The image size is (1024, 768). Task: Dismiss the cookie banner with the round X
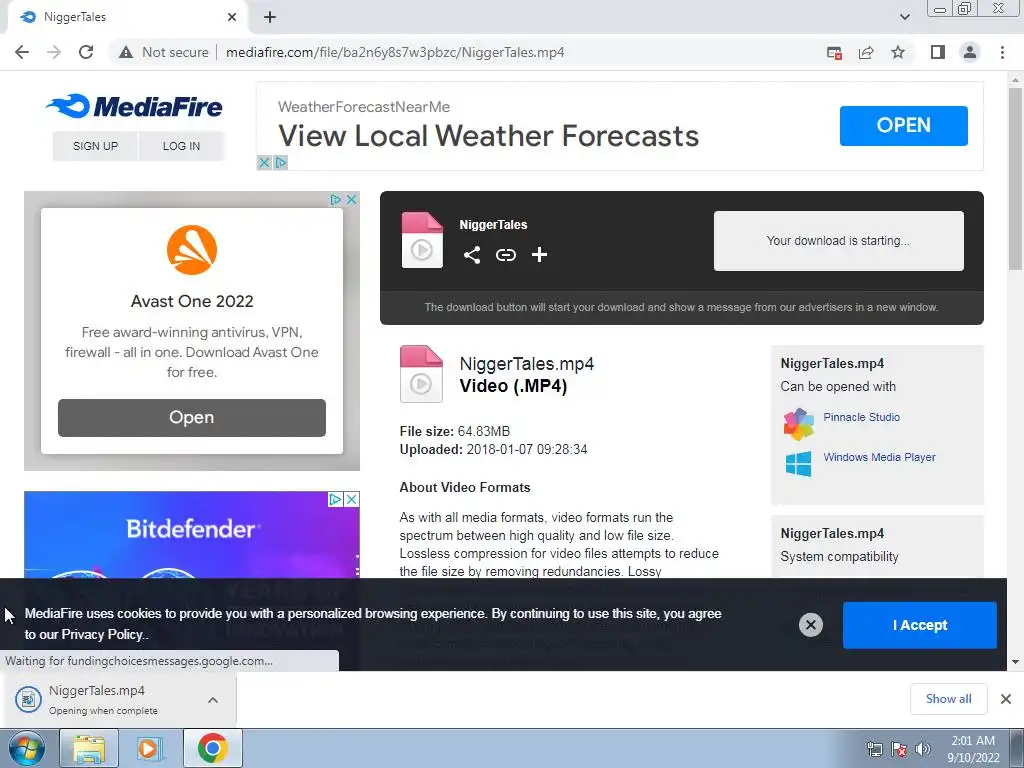[810, 625]
